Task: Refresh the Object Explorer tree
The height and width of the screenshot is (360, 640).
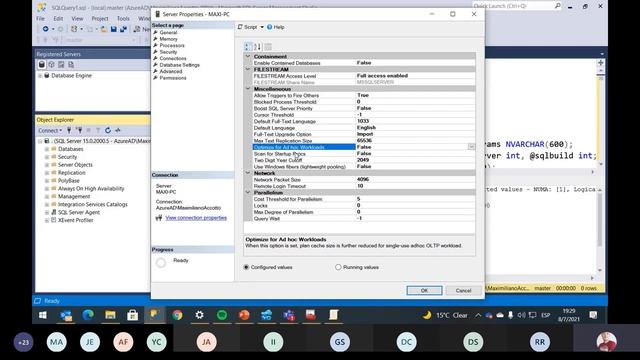Action: (x=108, y=130)
